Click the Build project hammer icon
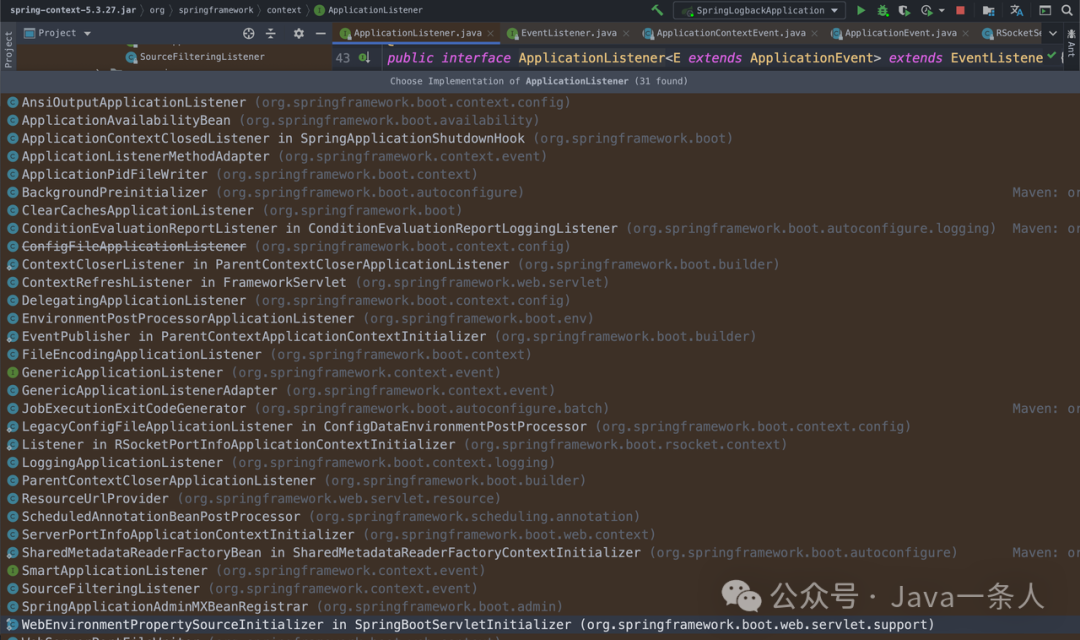This screenshot has width=1080, height=640. pos(657,10)
